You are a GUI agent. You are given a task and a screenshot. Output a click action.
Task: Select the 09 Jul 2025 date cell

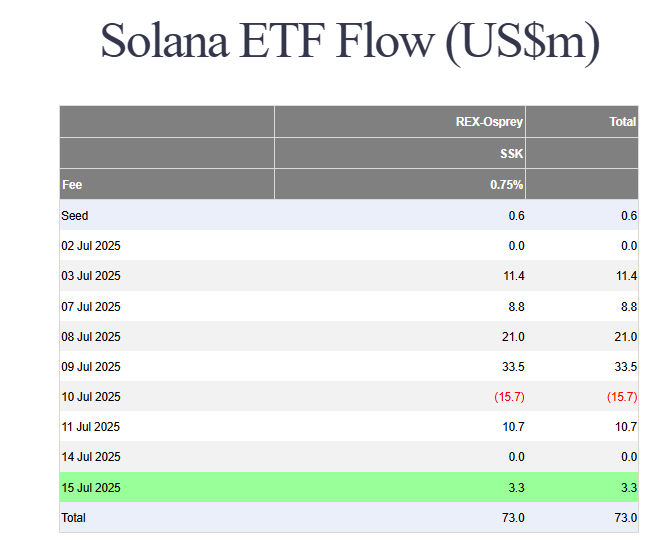(x=91, y=367)
